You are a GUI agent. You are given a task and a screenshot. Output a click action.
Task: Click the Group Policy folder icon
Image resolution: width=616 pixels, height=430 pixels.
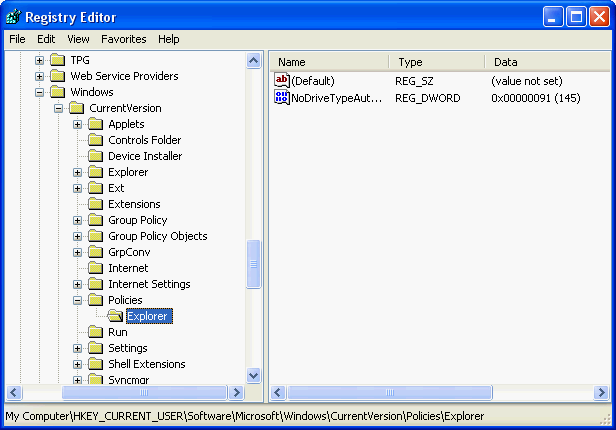[x=95, y=220]
